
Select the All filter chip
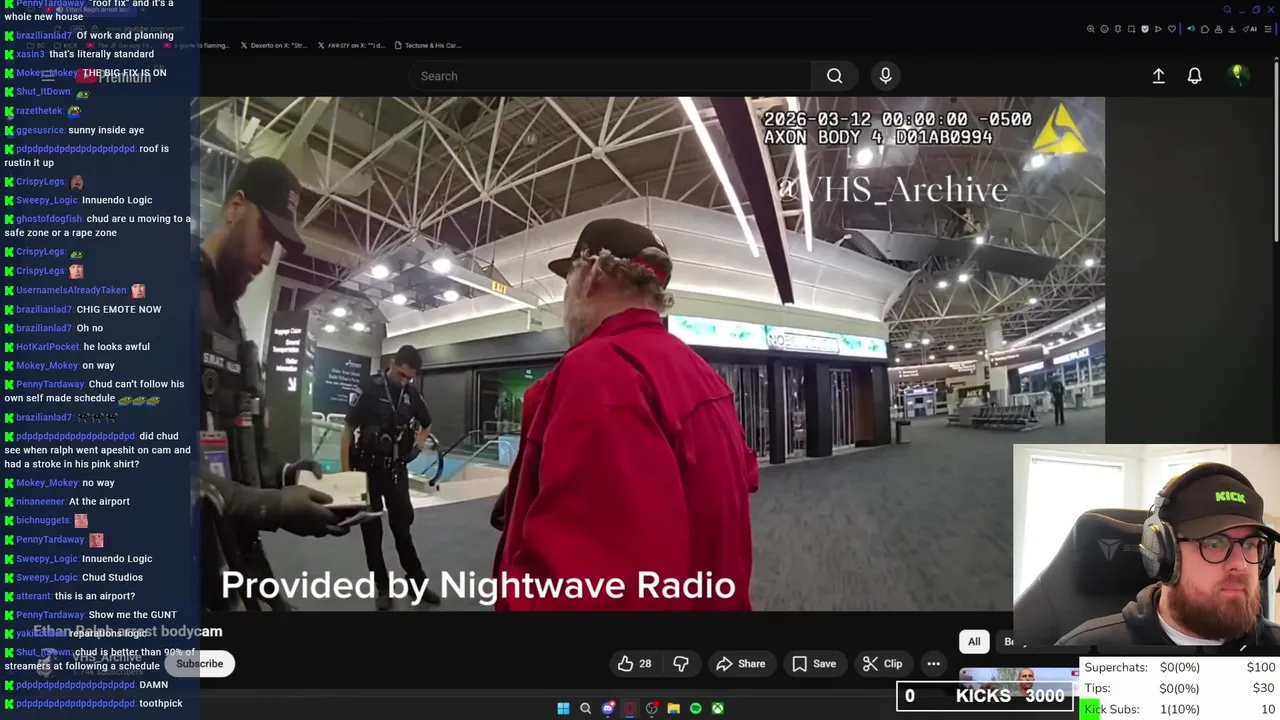tap(974, 642)
